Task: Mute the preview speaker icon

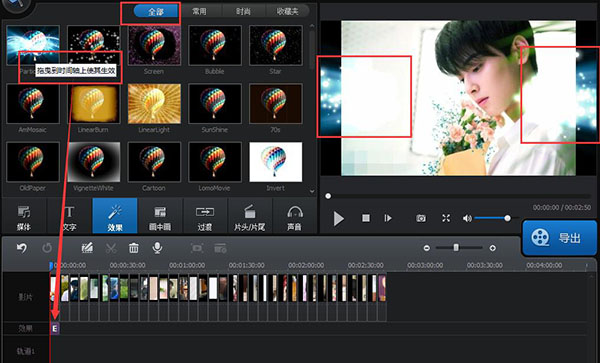Action: [467, 218]
